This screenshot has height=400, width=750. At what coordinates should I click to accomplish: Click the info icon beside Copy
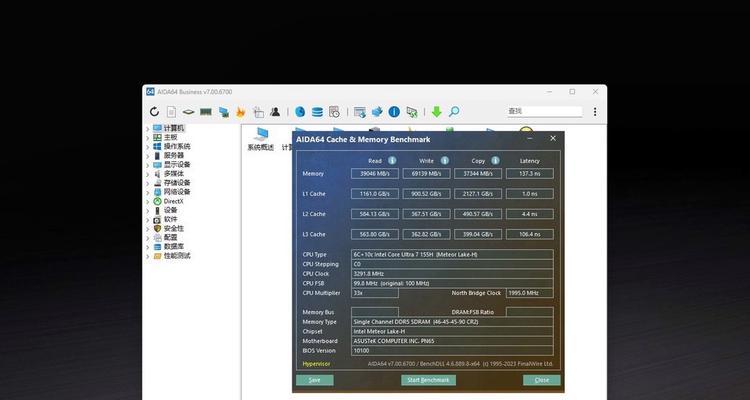pyautogui.click(x=495, y=161)
